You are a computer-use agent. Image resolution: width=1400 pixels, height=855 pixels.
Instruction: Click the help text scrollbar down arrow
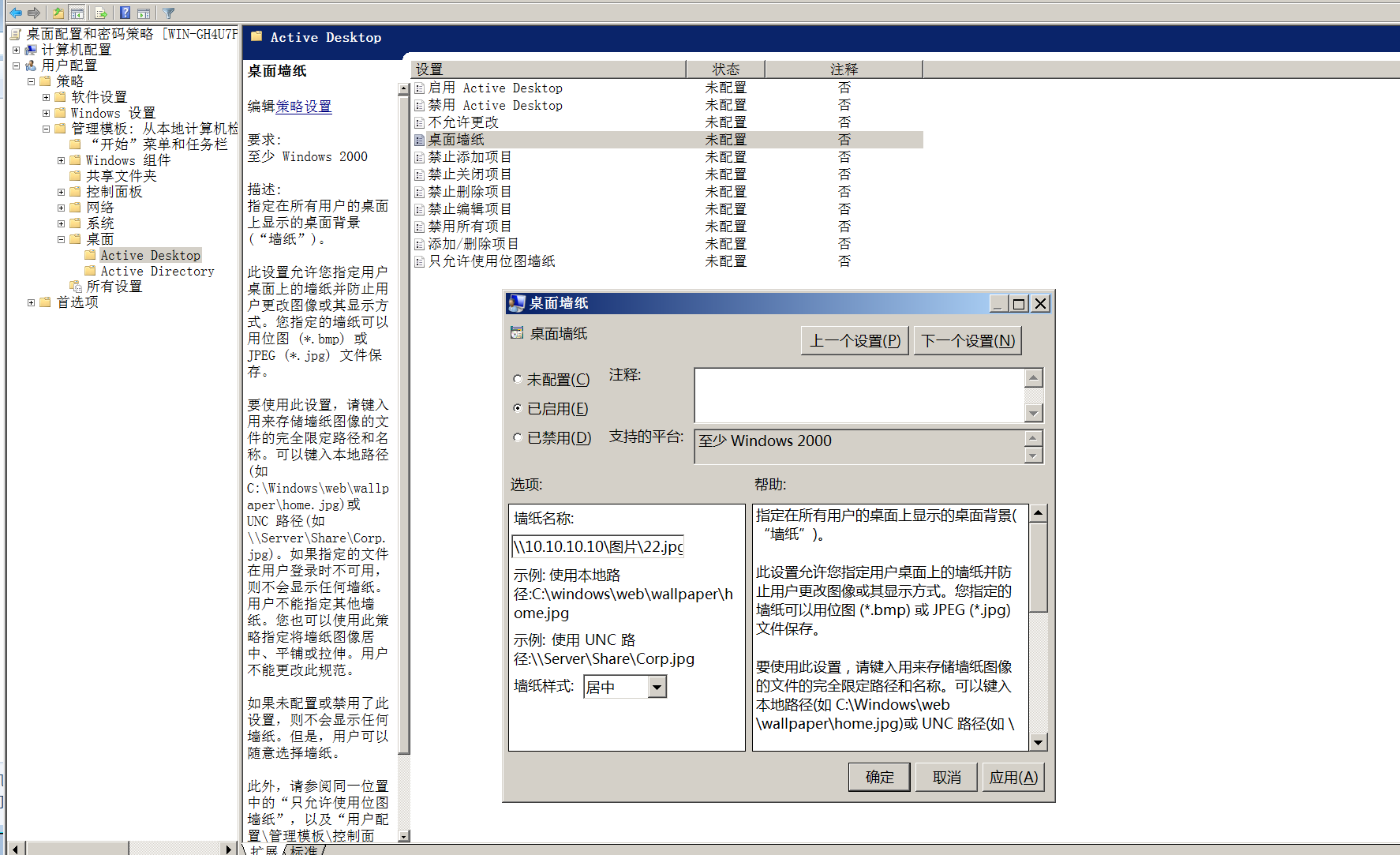coord(1039,742)
